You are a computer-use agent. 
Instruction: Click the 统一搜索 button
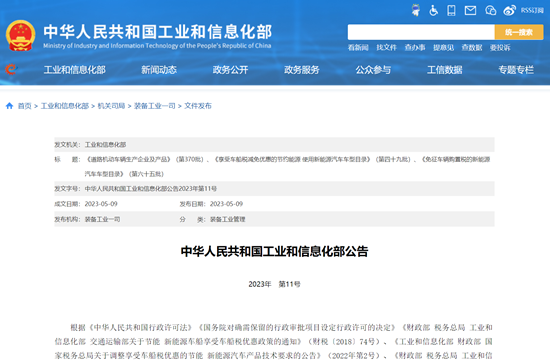[x=519, y=32]
